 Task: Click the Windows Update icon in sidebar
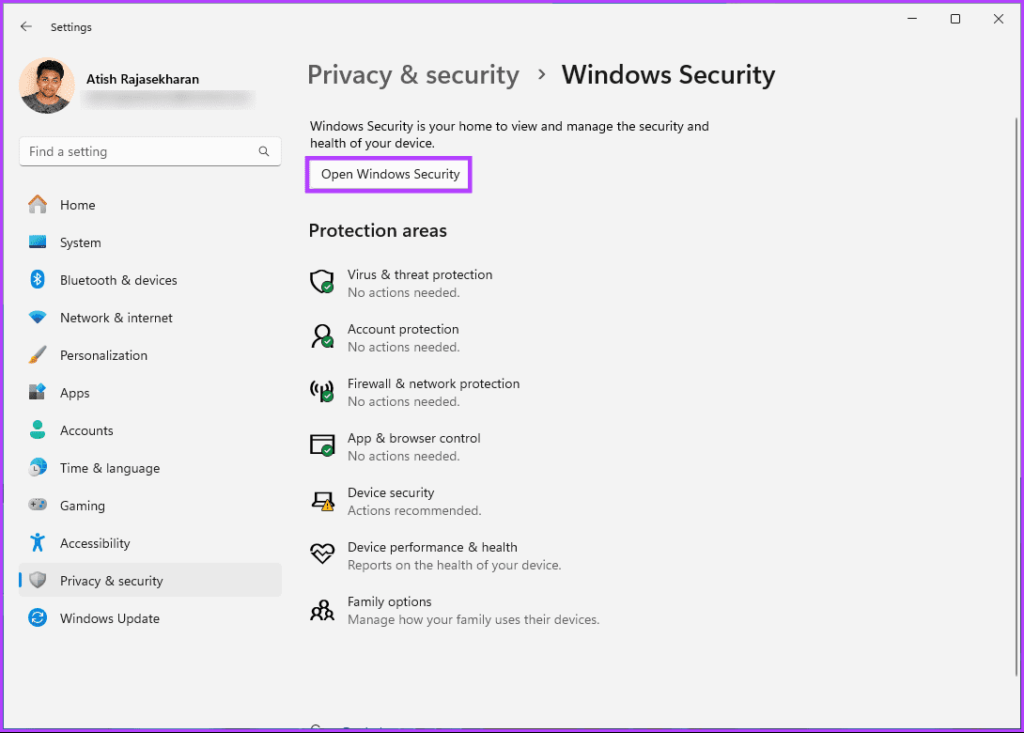37,618
